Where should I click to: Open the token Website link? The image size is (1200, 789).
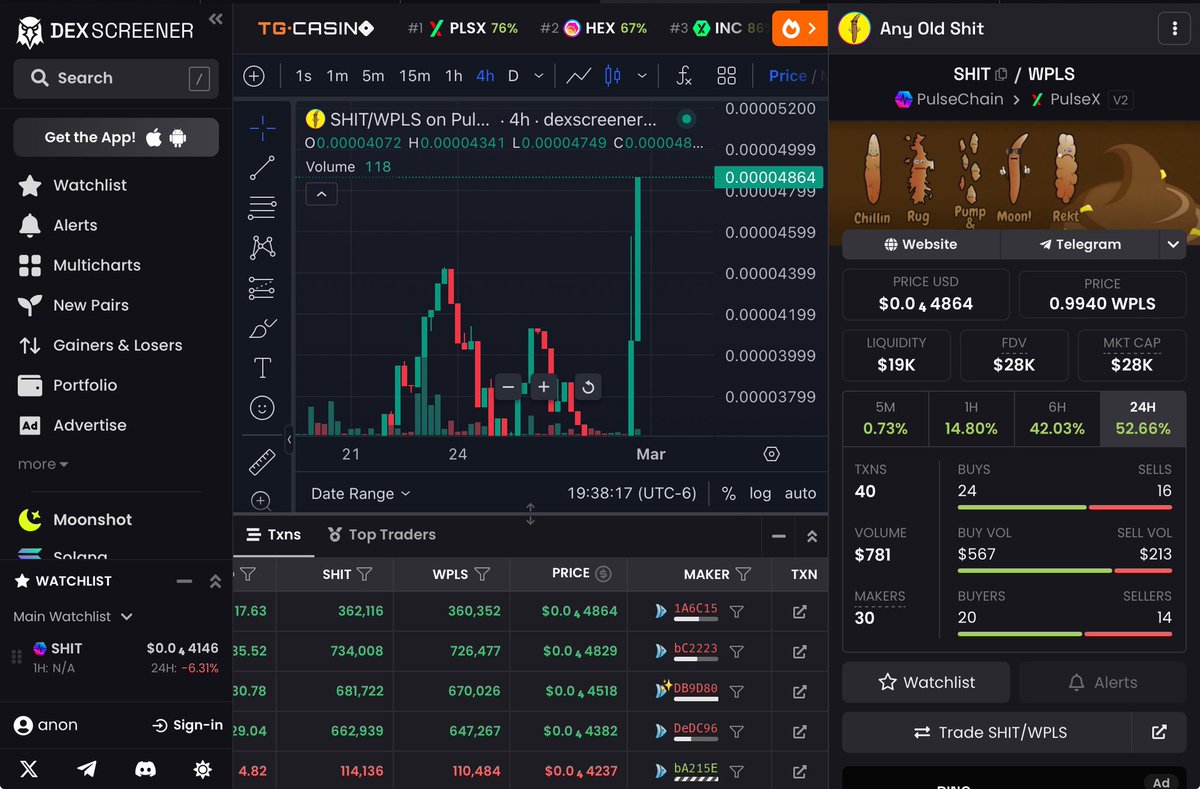[921, 244]
